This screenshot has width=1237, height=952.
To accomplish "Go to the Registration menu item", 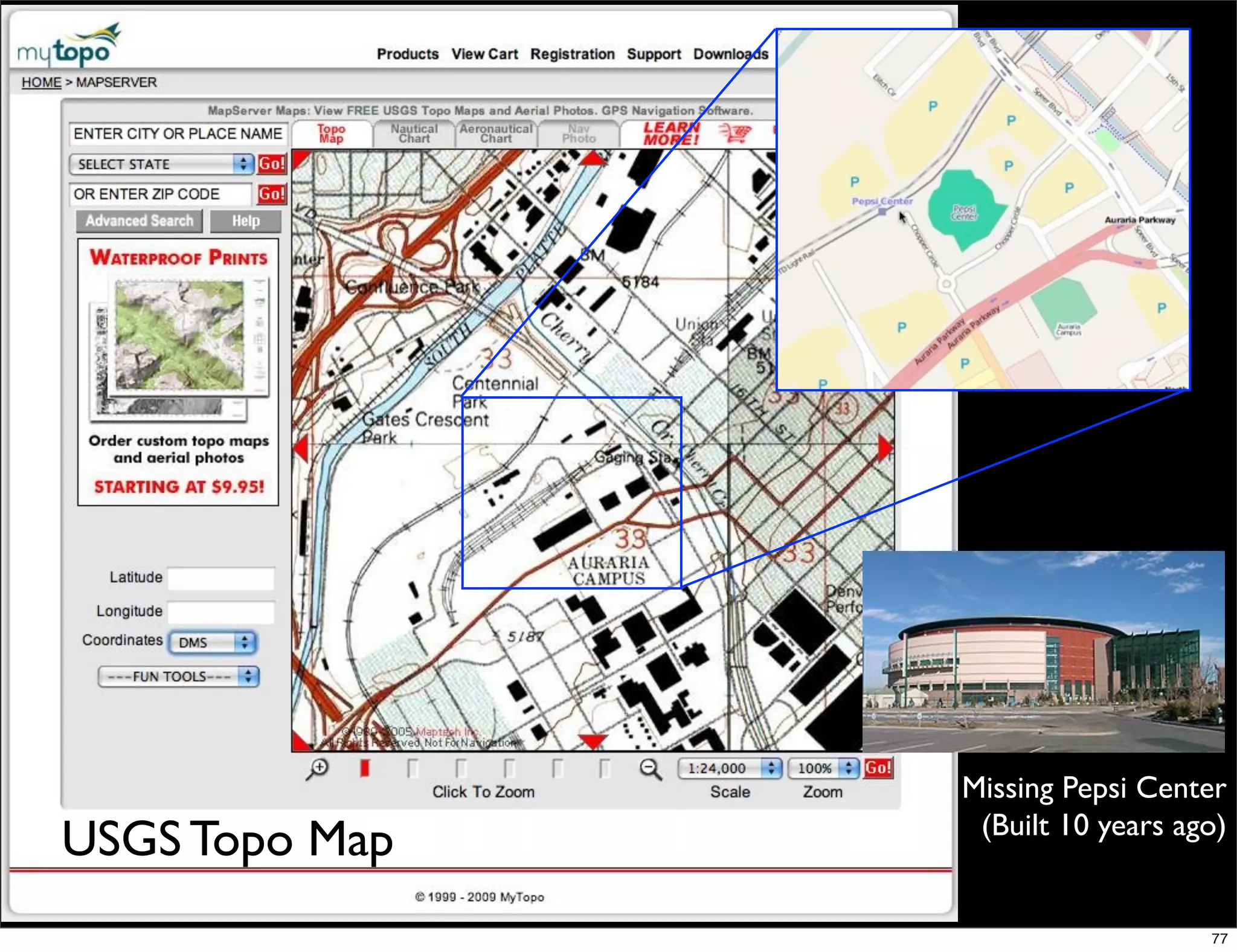I will pyautogui.click(x=572, y=54).
